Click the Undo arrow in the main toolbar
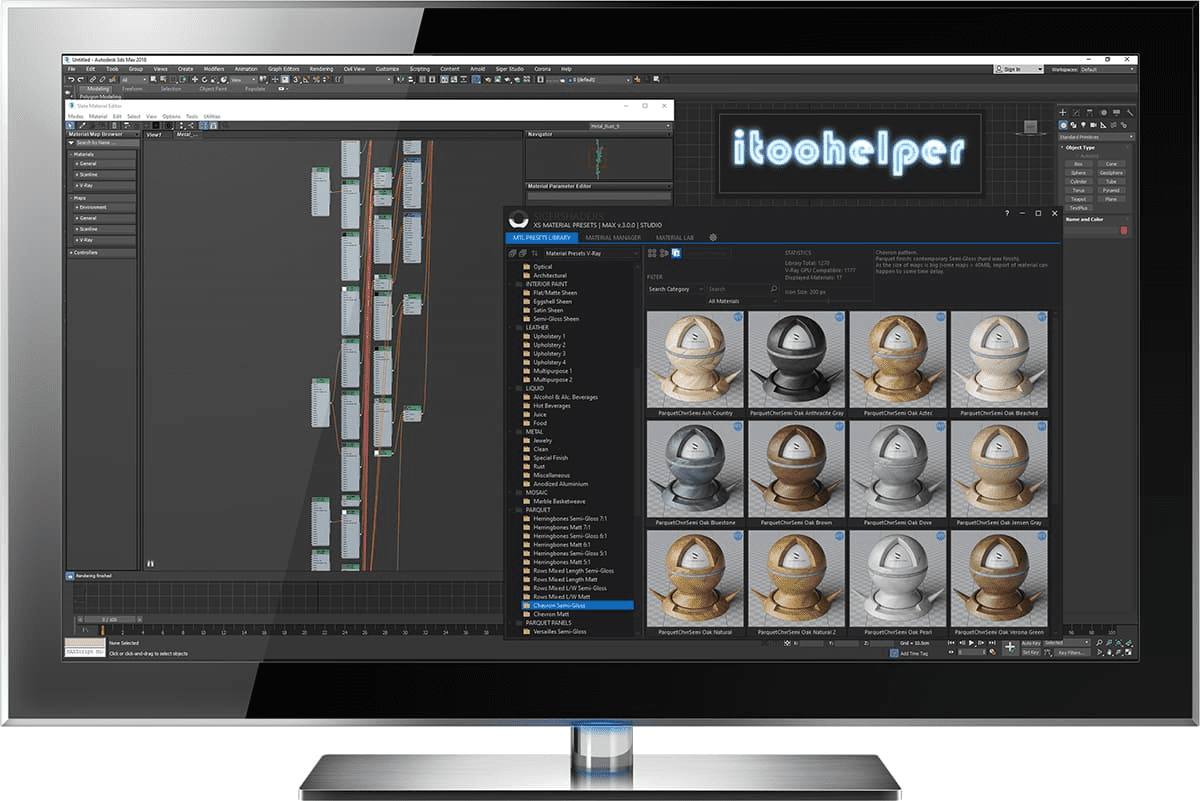 [71, 79]
